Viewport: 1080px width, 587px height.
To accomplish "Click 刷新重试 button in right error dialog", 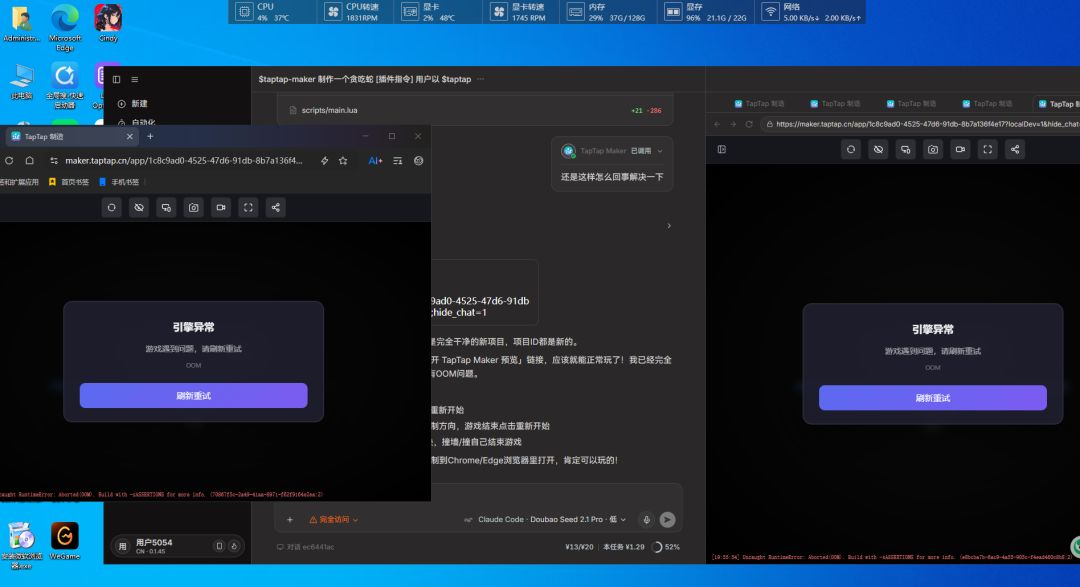I will point(933,398).
